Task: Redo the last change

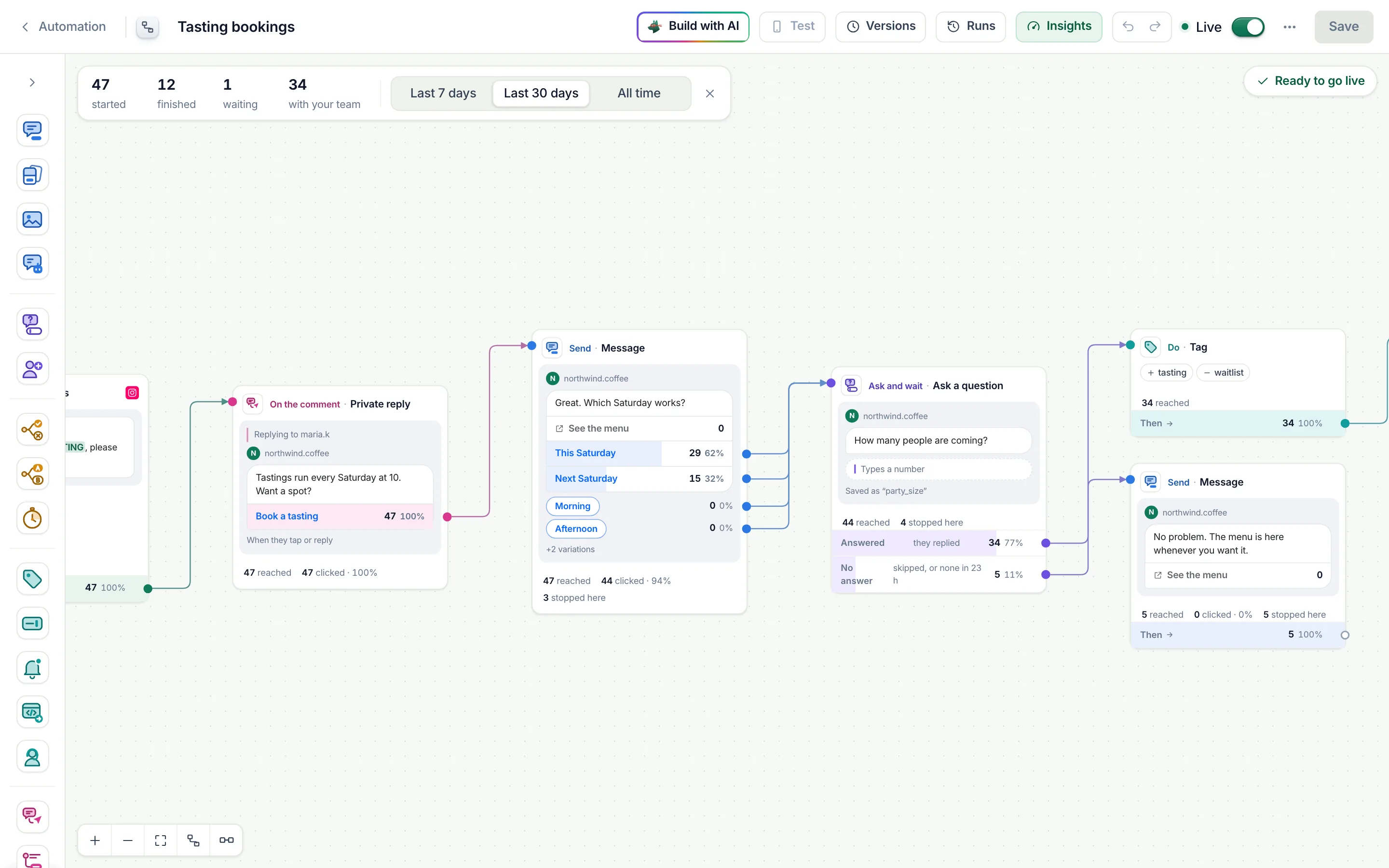Action: click(1155, 27)
